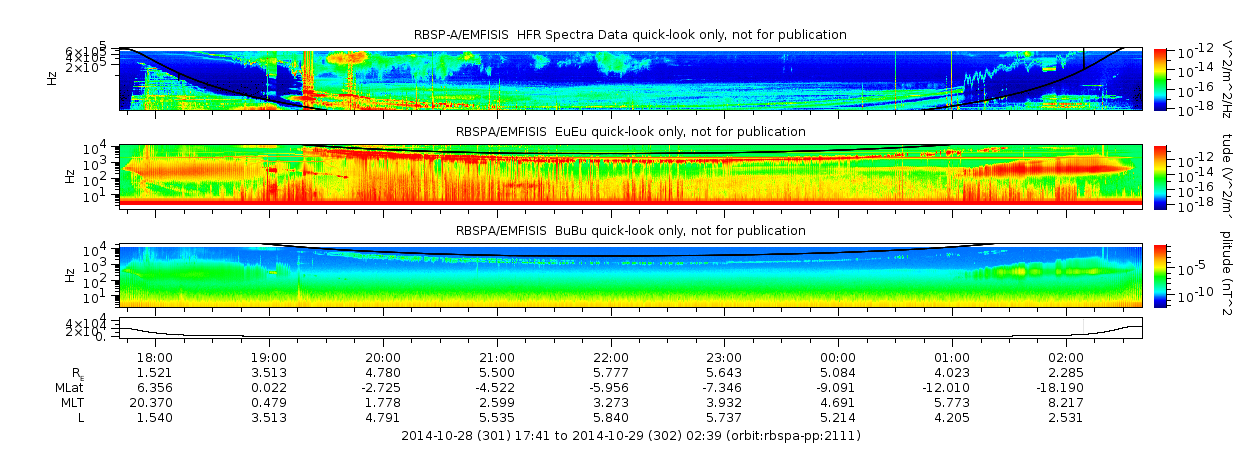Click the 20:00 time axis label
The width and height of the screenshot is (1250, 449).
click(x=383, y=358)
